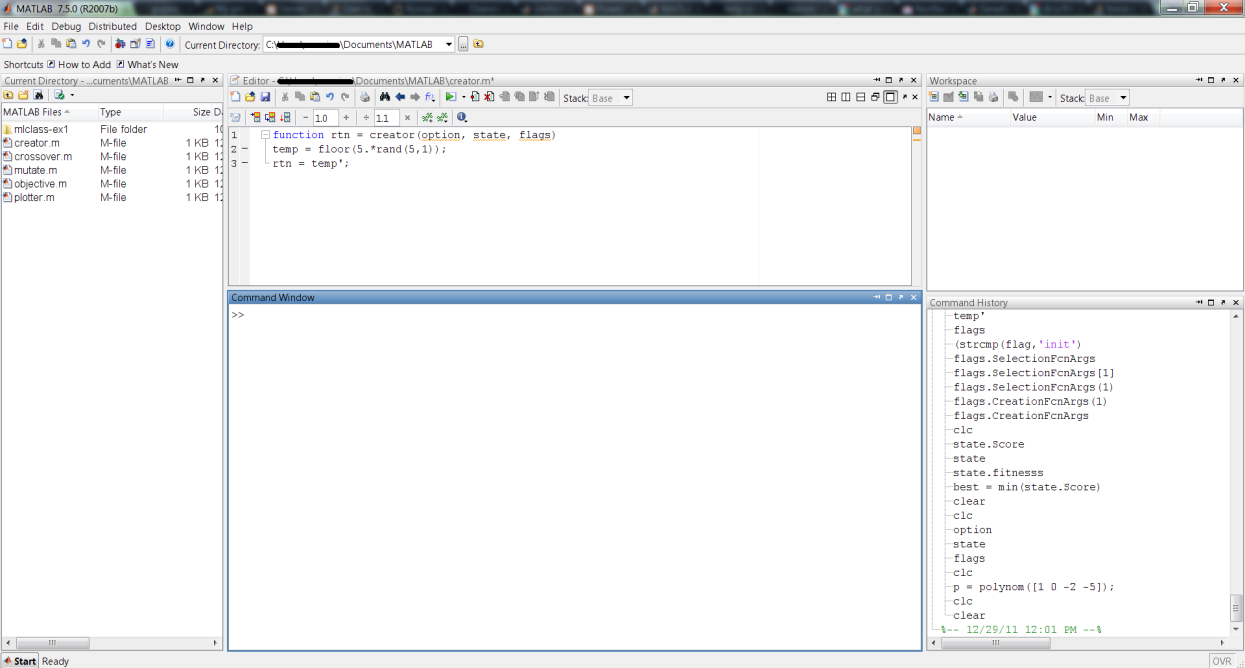Click the Command History vertical scrollbar

(x=1236, y=606)
